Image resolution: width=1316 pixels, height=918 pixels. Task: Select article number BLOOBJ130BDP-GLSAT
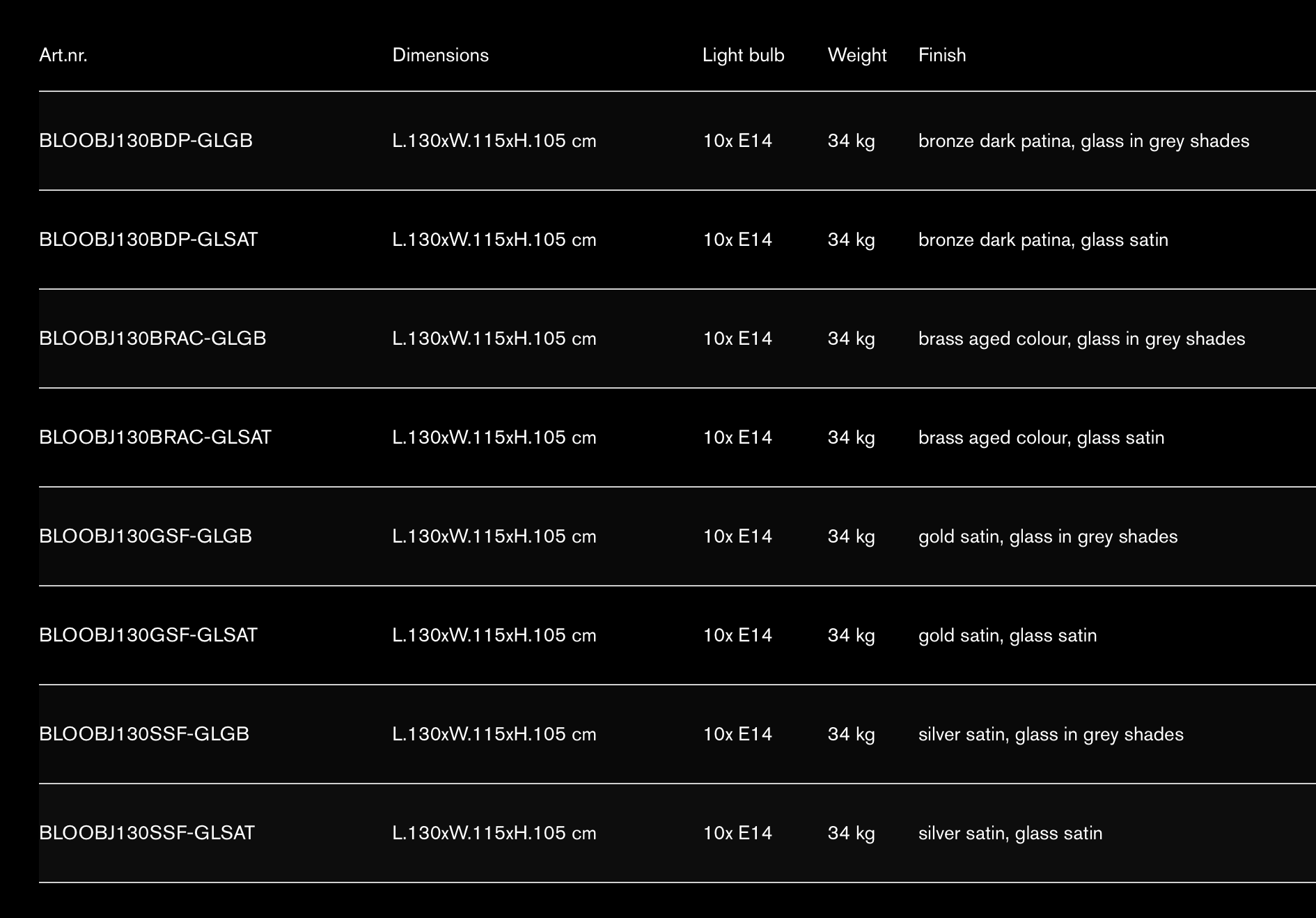point(148,240)
